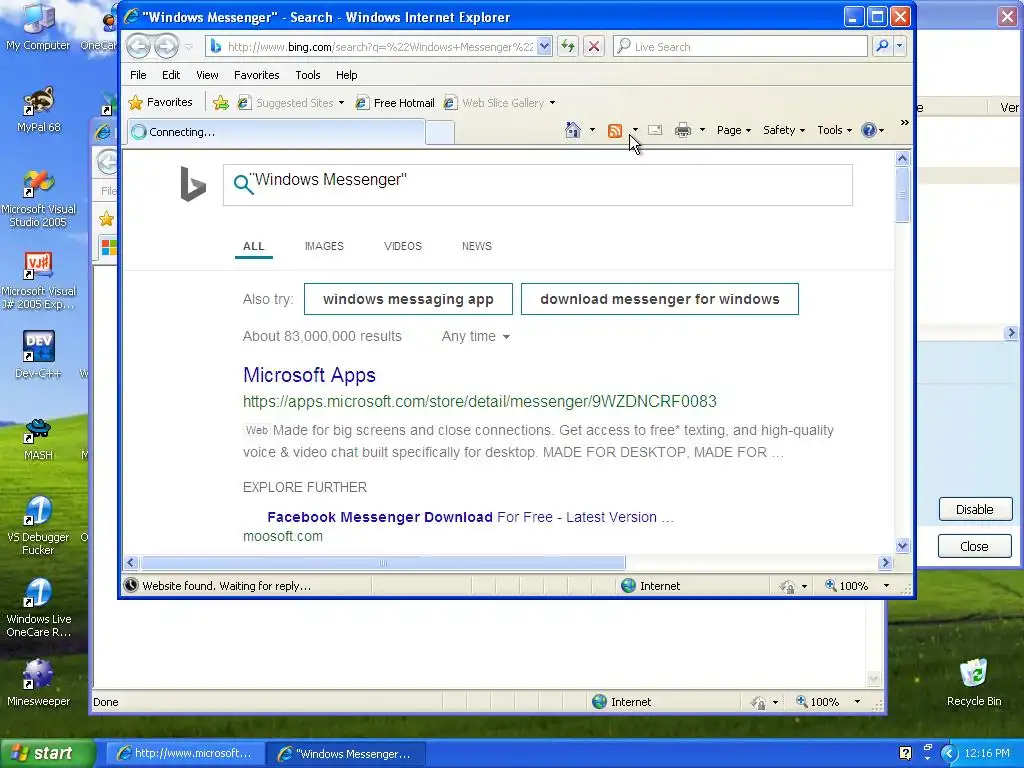1024x768 pixels.
Task: Click the Bing logo on the page
Action: pyautogui.click(x=193, y=184)
